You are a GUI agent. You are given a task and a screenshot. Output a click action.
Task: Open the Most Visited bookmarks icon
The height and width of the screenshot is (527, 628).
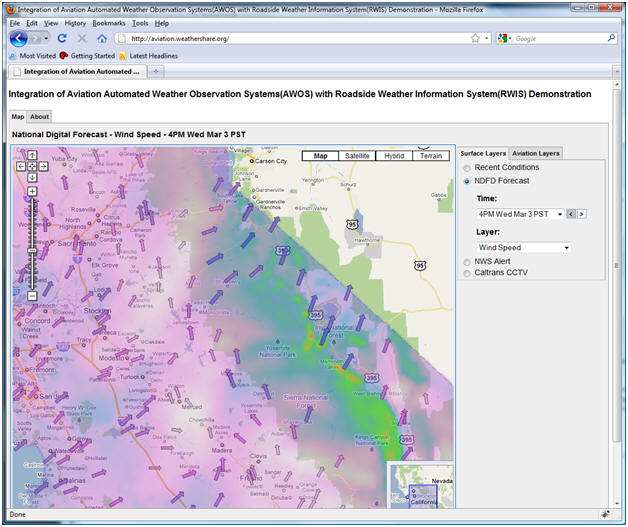(13, 56)
